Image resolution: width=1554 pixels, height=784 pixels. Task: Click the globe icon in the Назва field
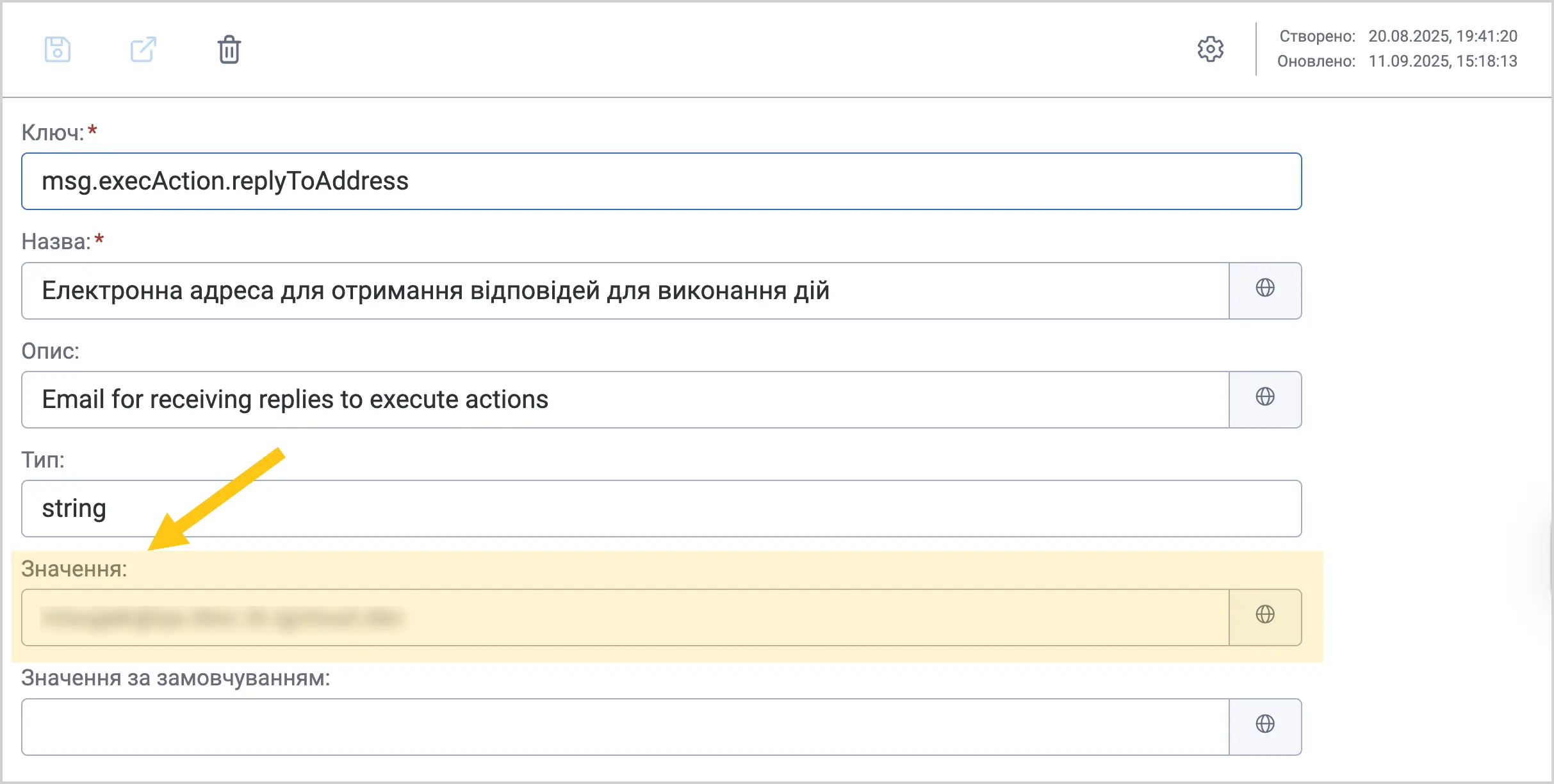coord(1265,288)
